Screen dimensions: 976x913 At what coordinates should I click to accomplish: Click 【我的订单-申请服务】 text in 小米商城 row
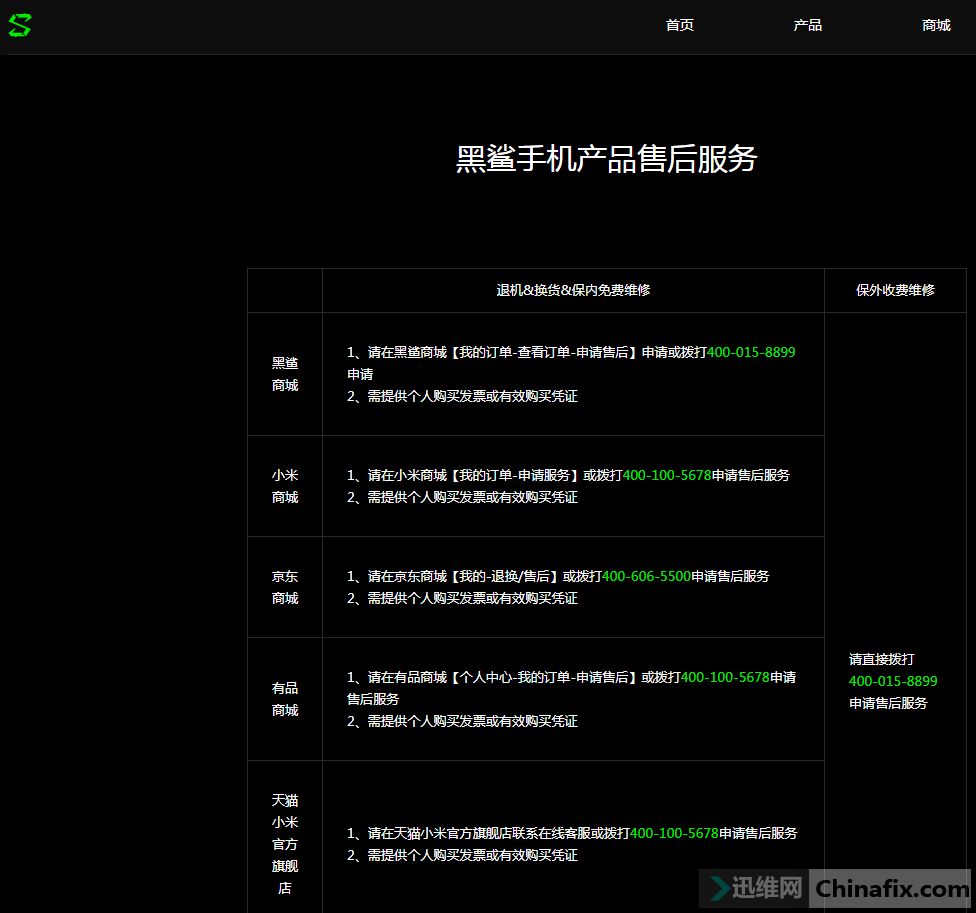[x=515, y=475]
